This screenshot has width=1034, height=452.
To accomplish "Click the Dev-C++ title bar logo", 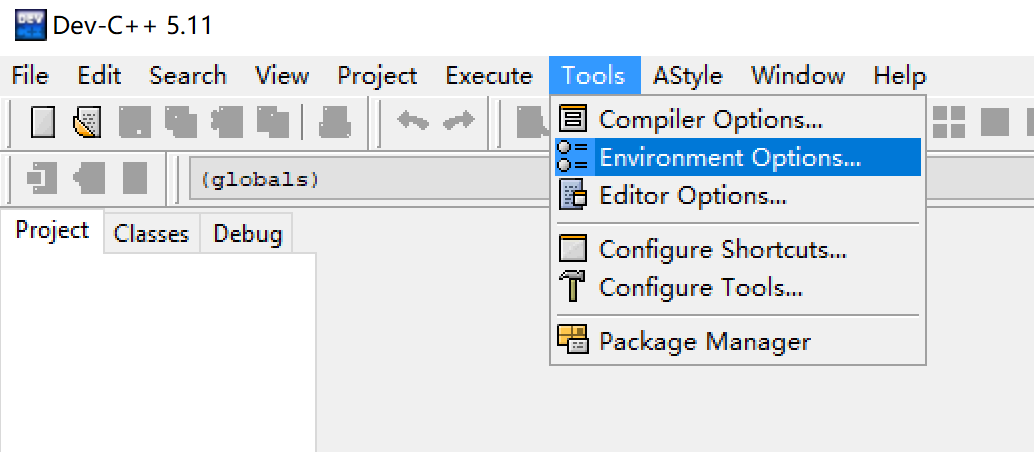I will (x=30, y=26).
